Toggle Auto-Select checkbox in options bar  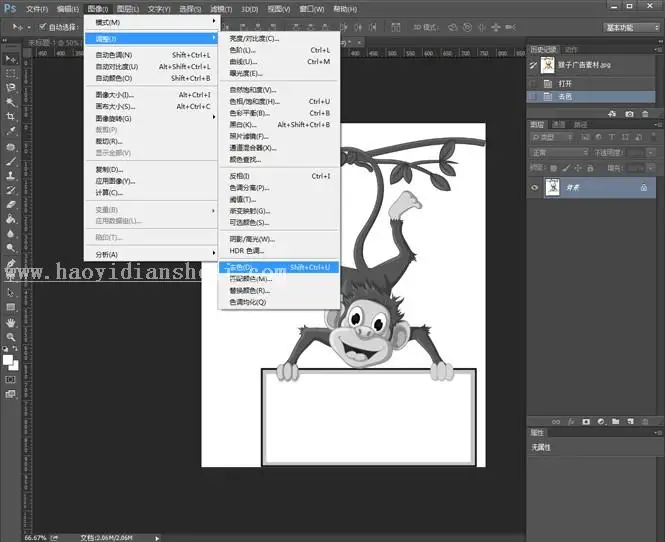[x=42, y=27]
